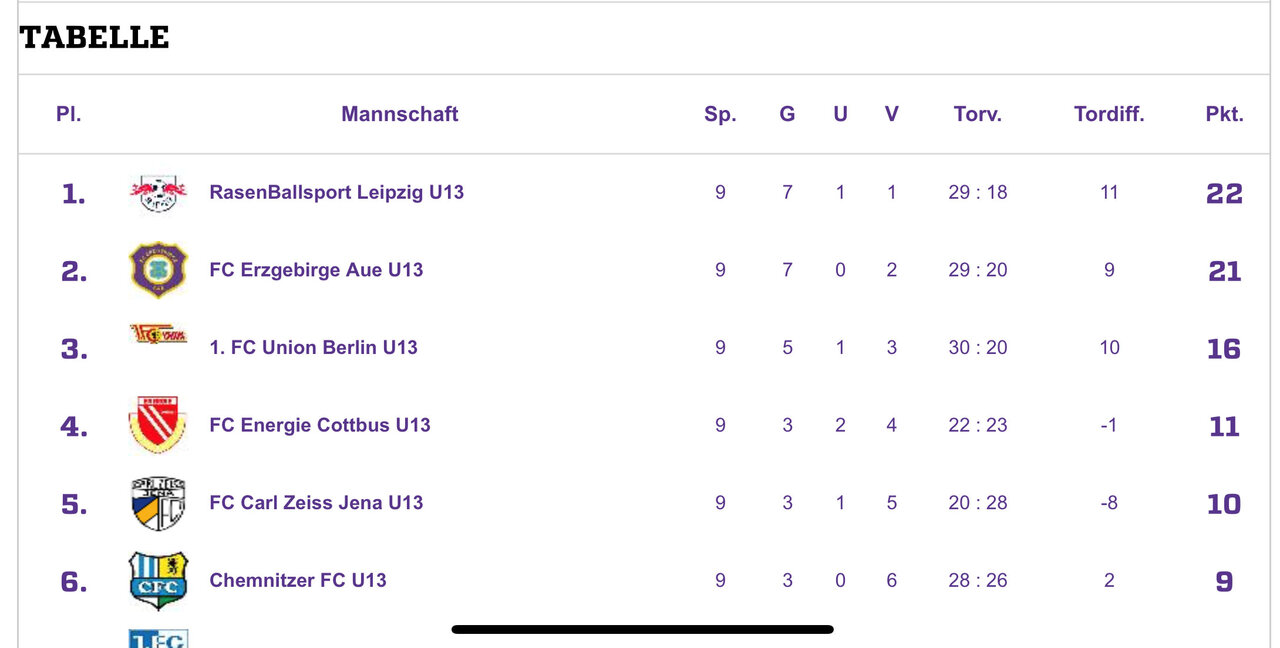This screenshot has height=648, width=1280.
Task: Open FC Erzgebirge Aue U13 link
Action: tap(316, 270)
